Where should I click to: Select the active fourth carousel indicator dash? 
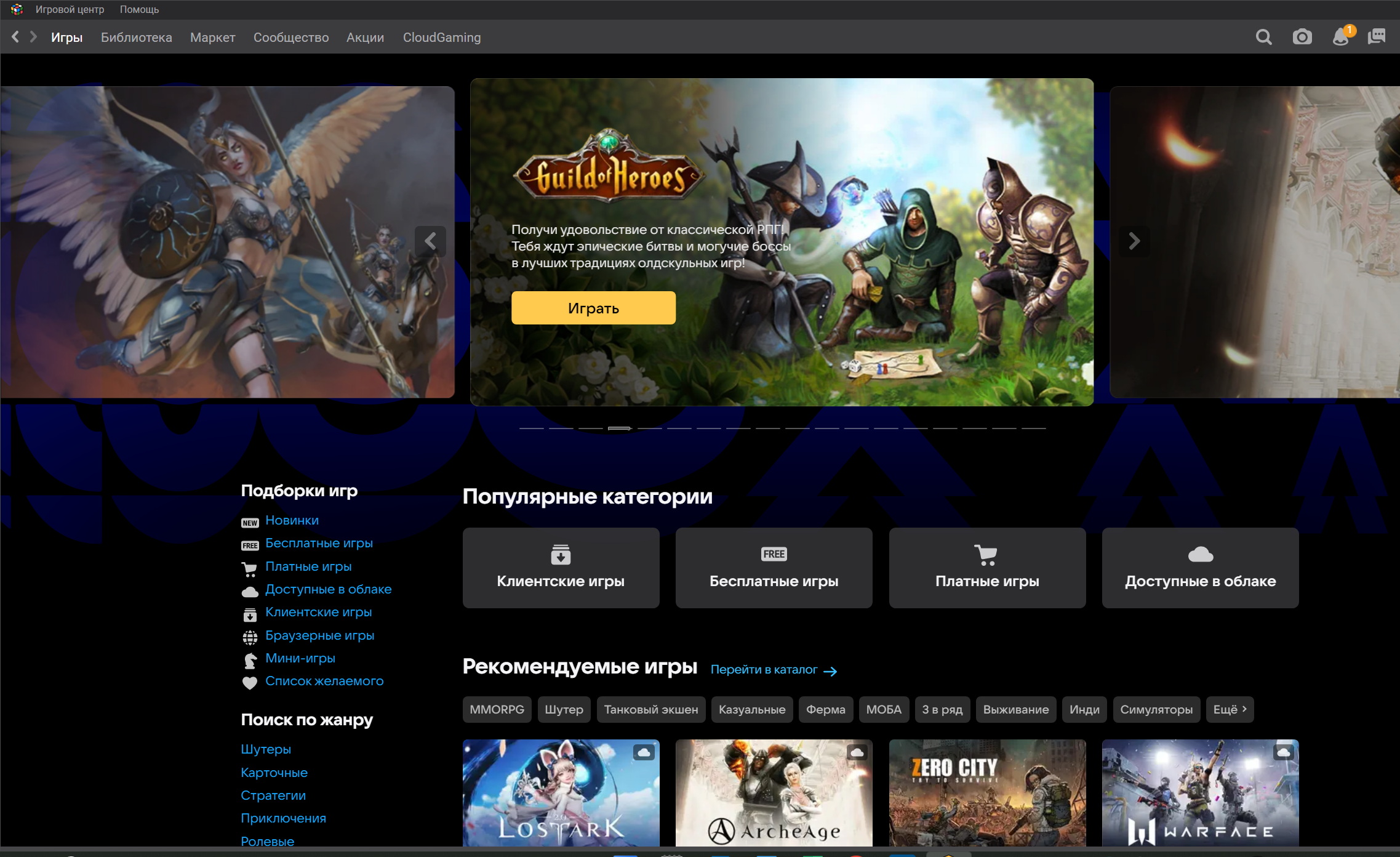point(620,428)
